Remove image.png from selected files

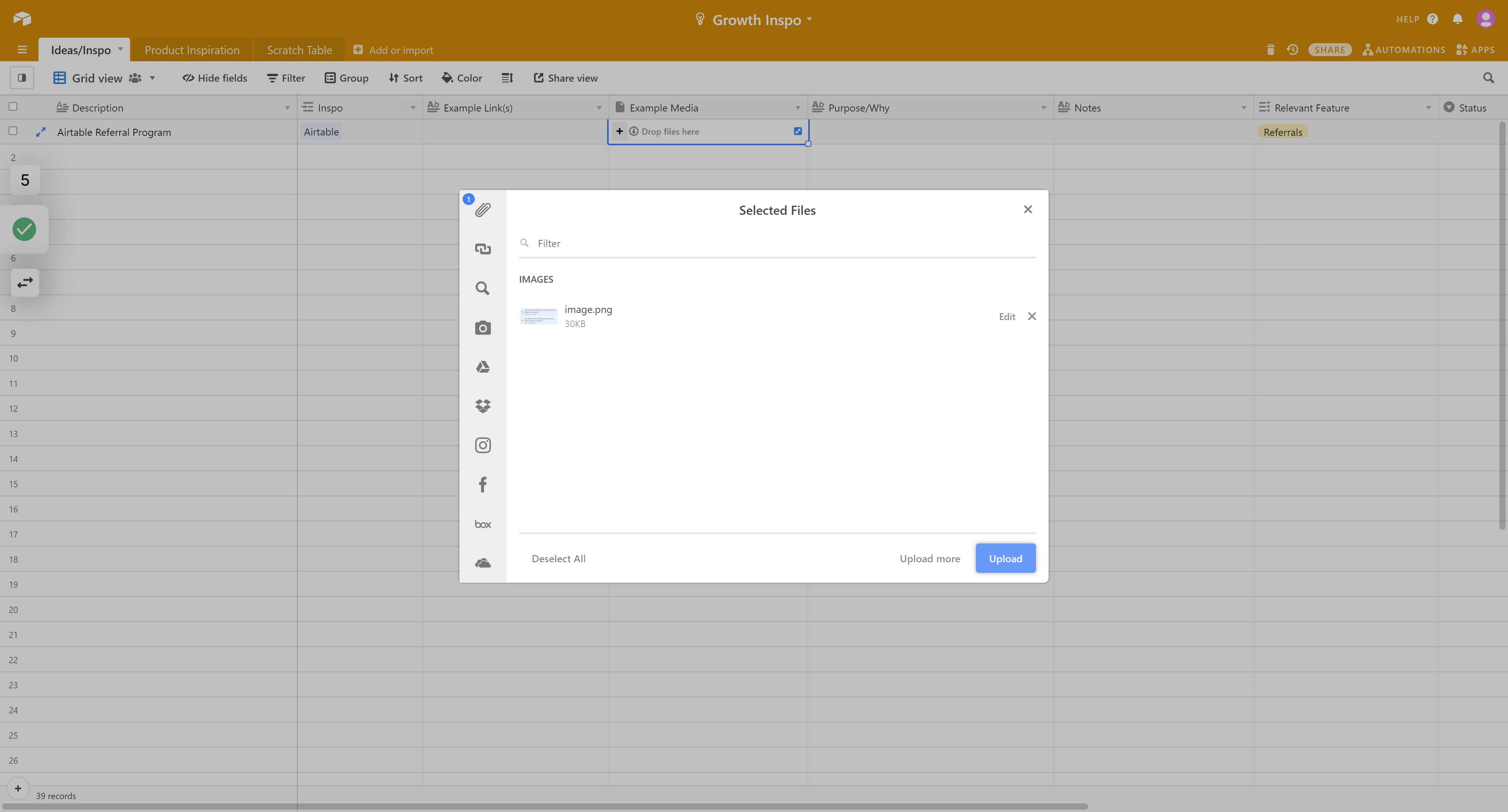tap(1032, 316)
